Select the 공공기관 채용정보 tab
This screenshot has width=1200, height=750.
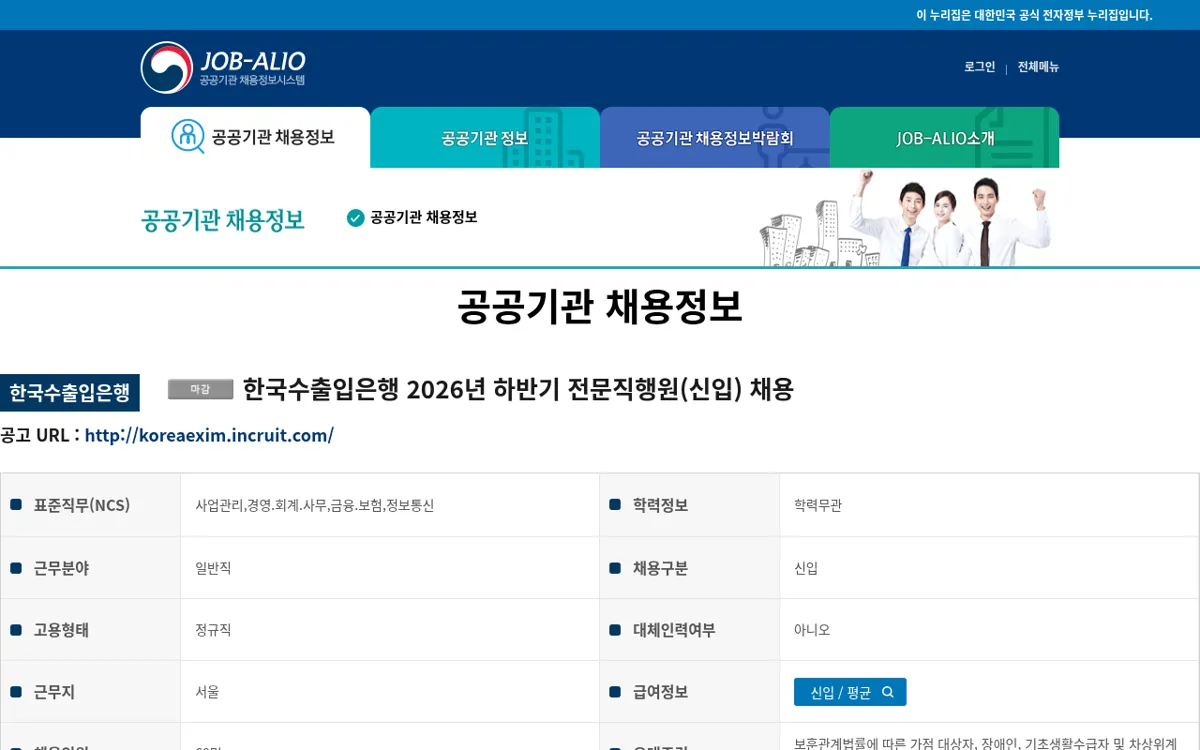coord(255,137)
